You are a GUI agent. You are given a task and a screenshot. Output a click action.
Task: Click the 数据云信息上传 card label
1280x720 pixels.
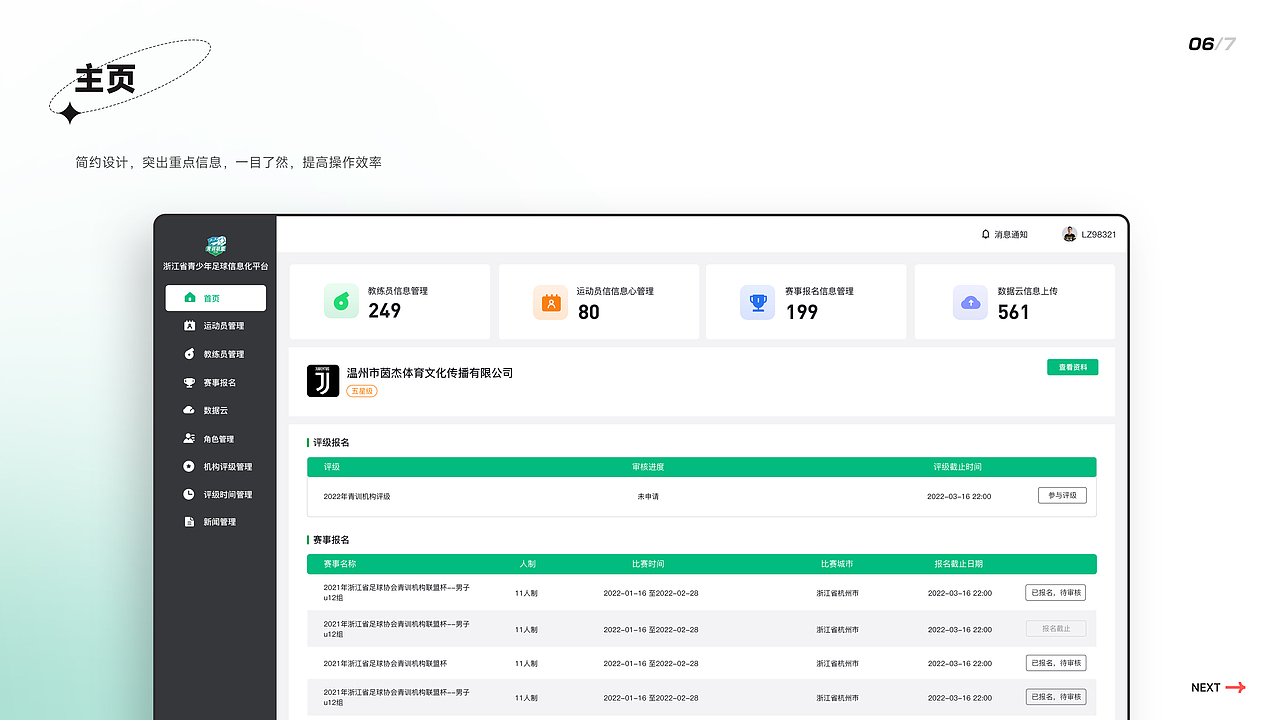[1027, 291]
